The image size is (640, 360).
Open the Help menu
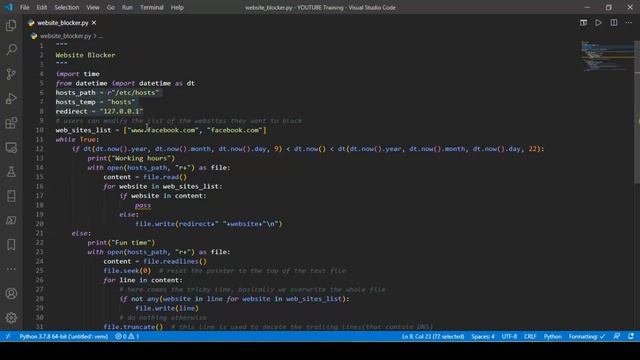177,7
